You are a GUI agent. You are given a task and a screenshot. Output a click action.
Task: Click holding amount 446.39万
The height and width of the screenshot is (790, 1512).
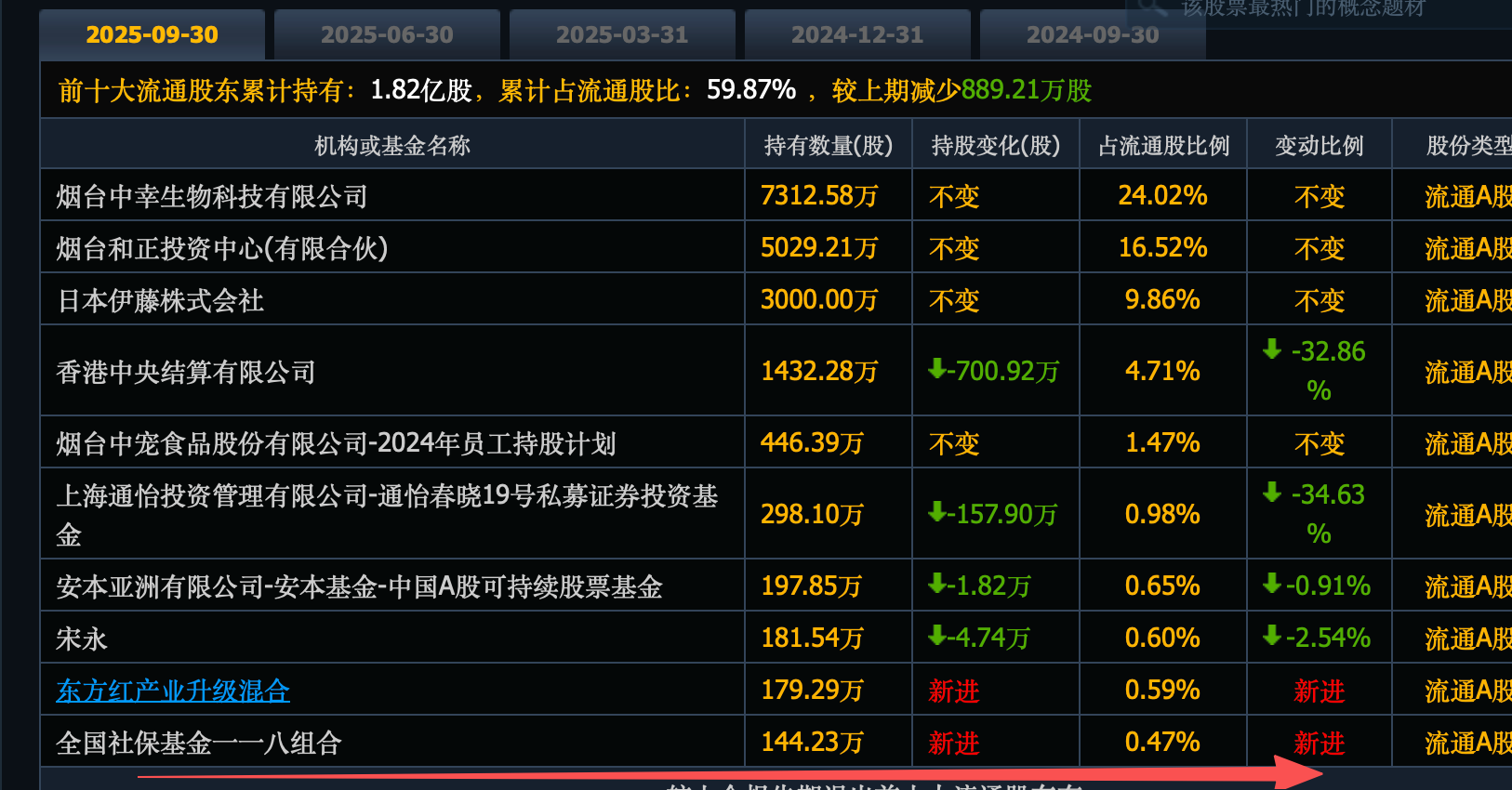tap(812, 442)
